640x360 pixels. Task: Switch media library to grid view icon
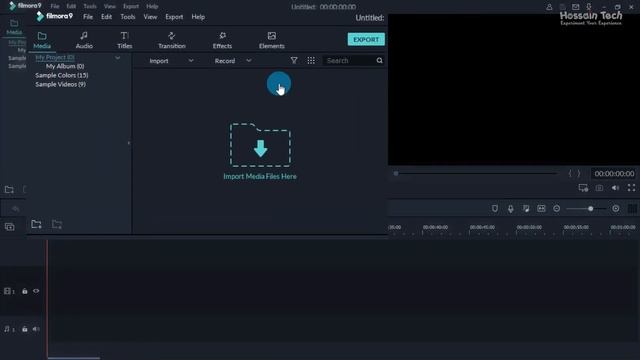311,60
